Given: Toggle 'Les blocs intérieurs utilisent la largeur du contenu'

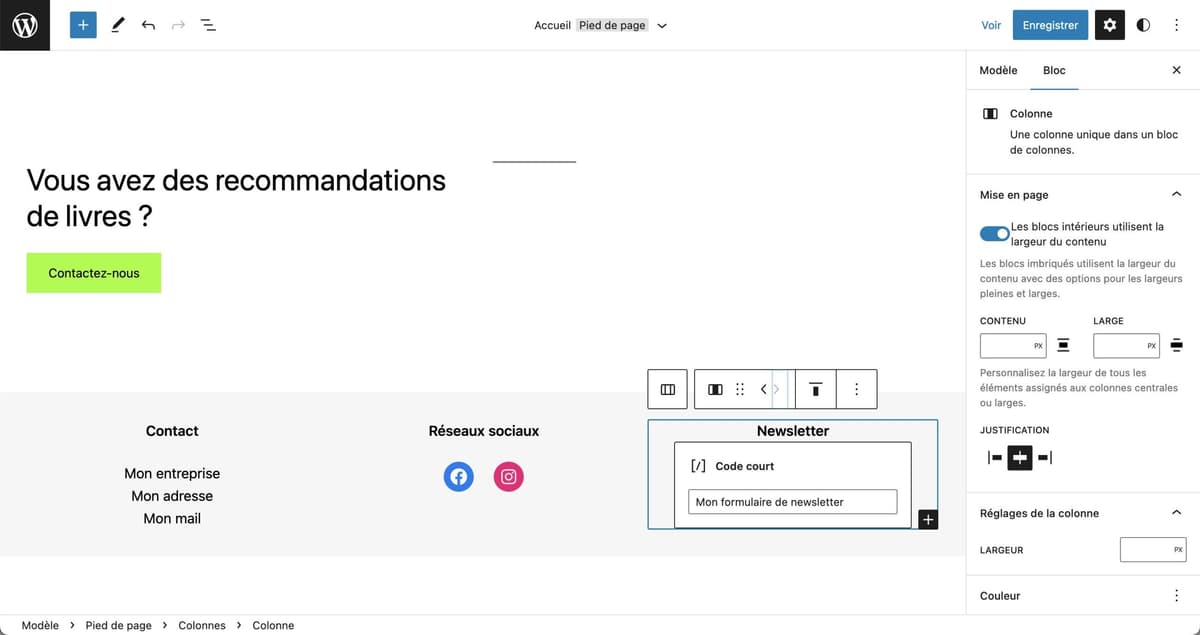Looking at the screenshot, I should click(x=994, y=233).
